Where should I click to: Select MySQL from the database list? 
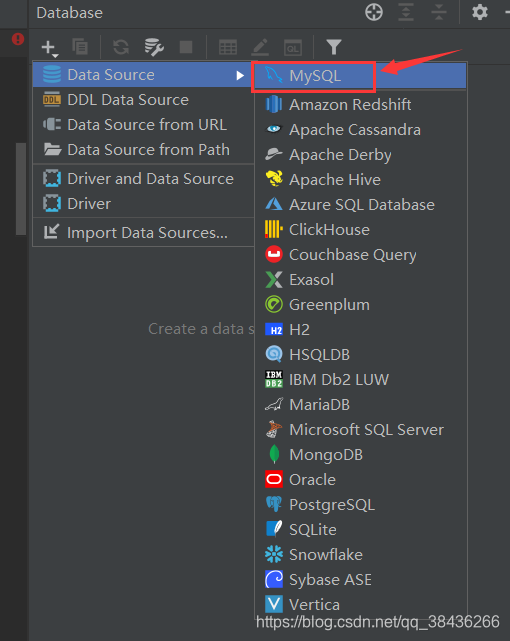(360, 76)
